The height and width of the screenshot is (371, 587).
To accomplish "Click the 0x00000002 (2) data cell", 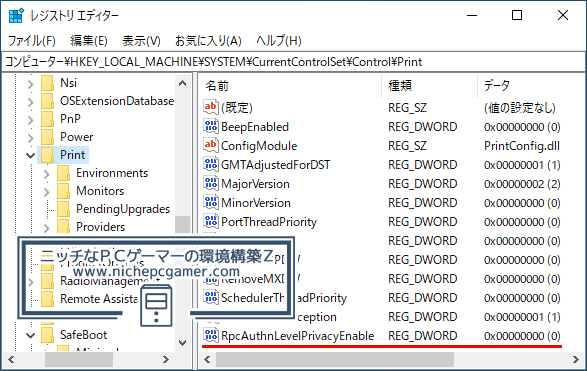I will [522, 184].
